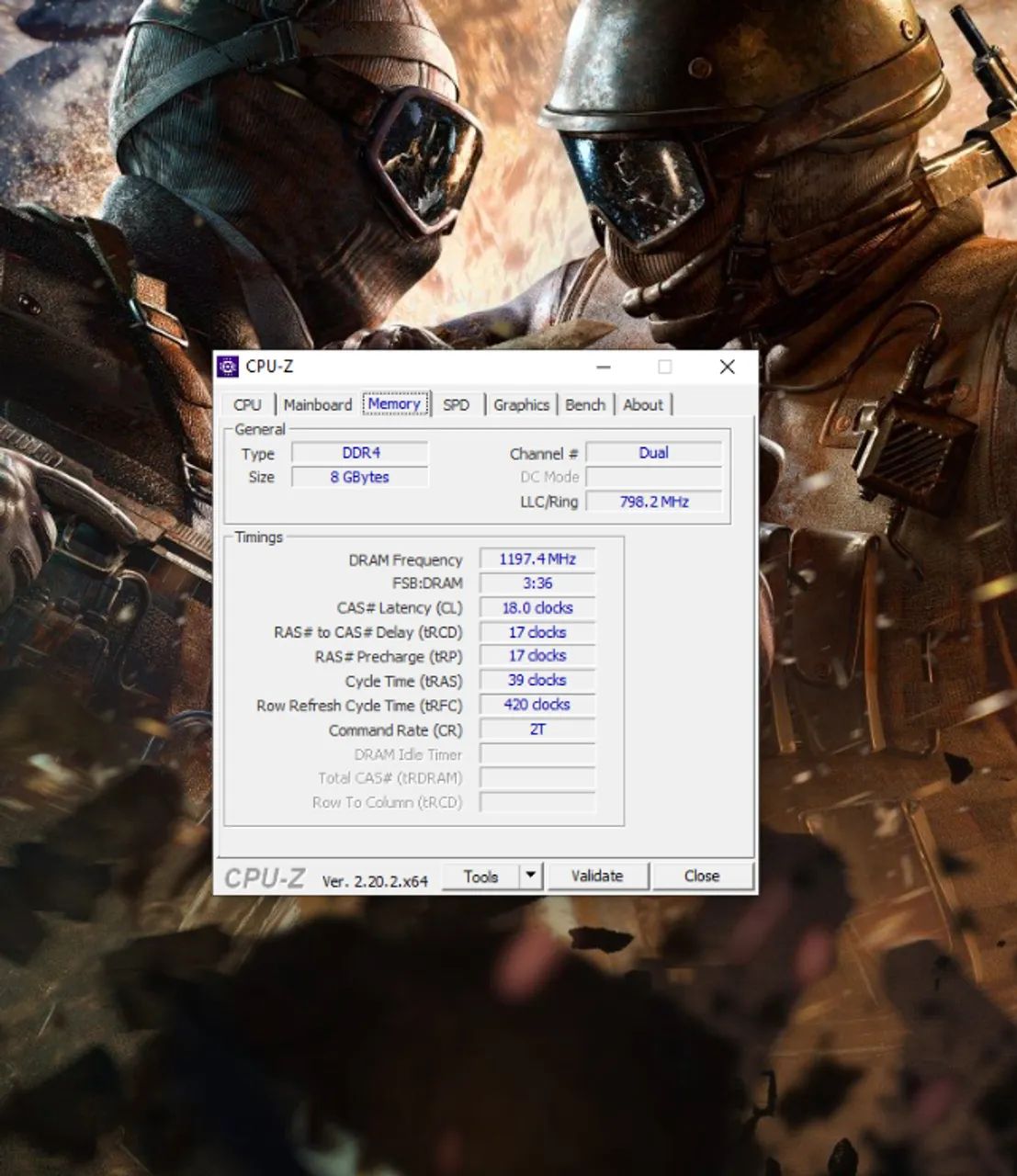
Task: Click the empty Total CAS# (tRDRAM) field
Action: [537, 778]
